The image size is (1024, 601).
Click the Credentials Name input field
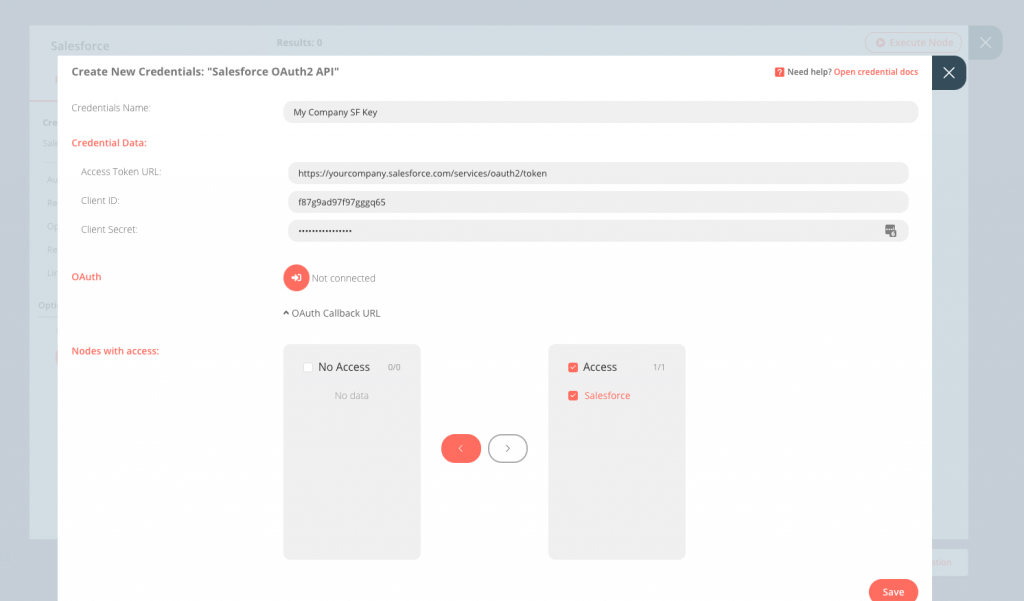pos(600,112)
